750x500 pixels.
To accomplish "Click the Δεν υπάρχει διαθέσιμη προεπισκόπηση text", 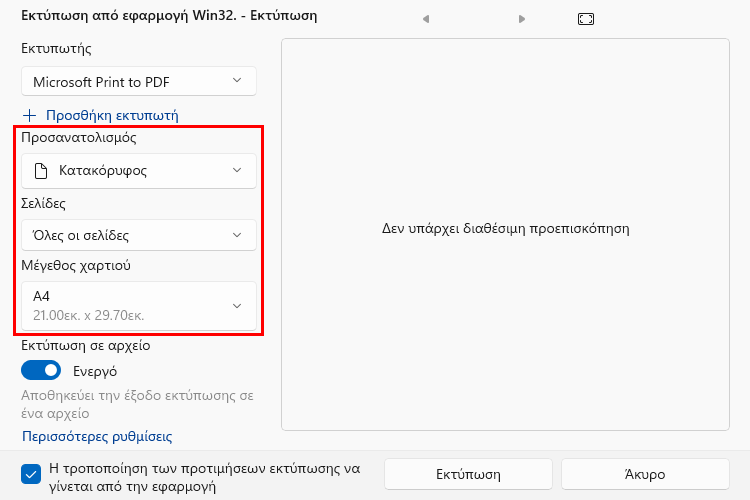I will 506,229.
